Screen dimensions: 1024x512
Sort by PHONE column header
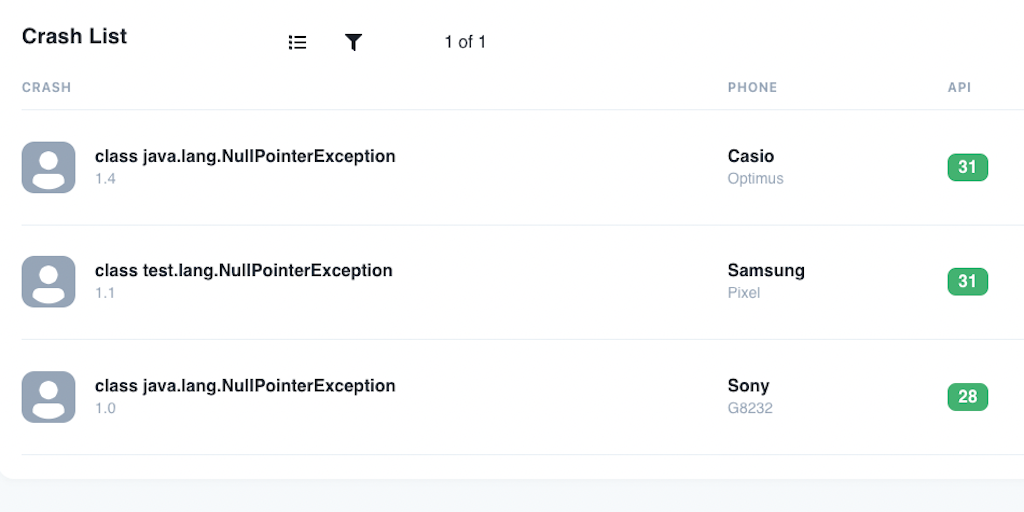coord(752,87)
